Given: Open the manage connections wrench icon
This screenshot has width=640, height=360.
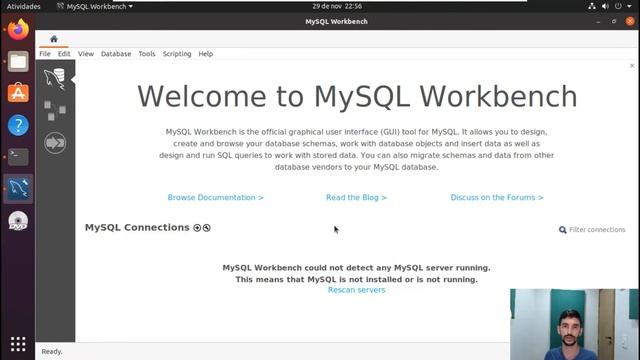Looking at the screenshot, I should pos(207,228).
